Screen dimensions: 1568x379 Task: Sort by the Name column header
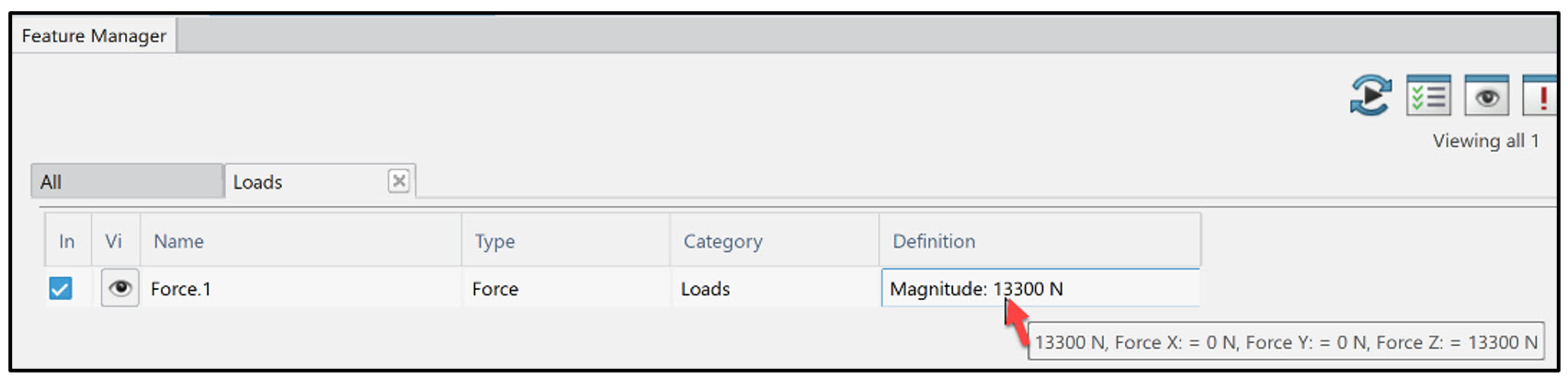pos(300,241)
